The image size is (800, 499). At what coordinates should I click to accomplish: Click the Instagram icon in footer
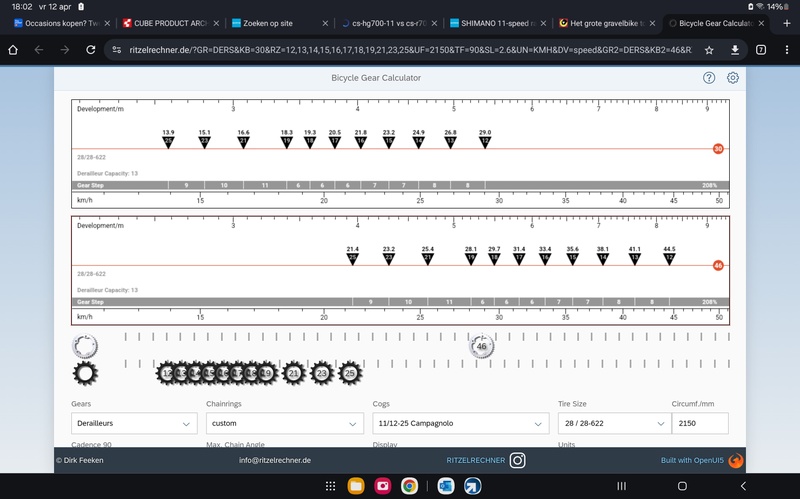[517, 460]
